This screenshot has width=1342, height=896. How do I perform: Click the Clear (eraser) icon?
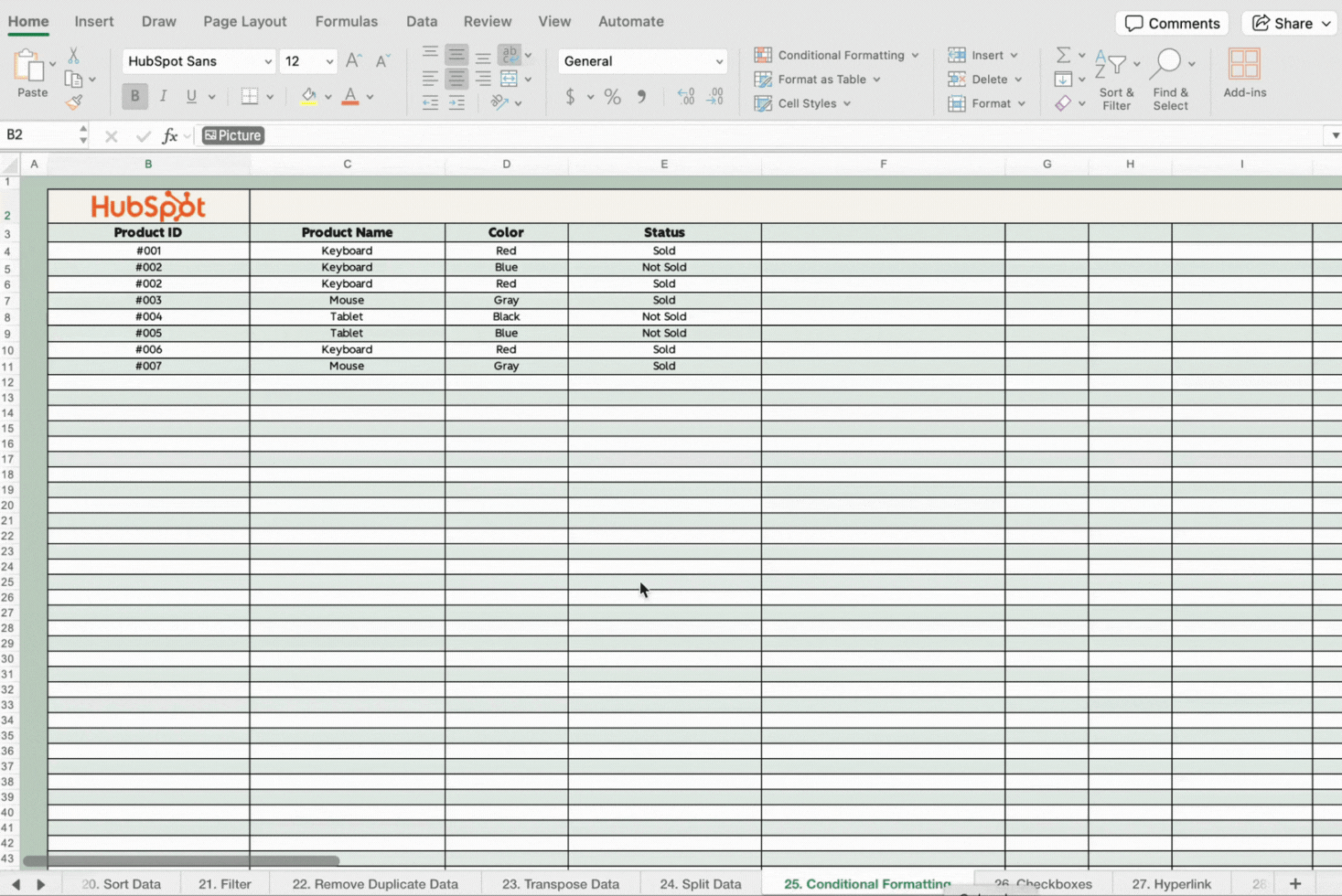(1064, 103)
